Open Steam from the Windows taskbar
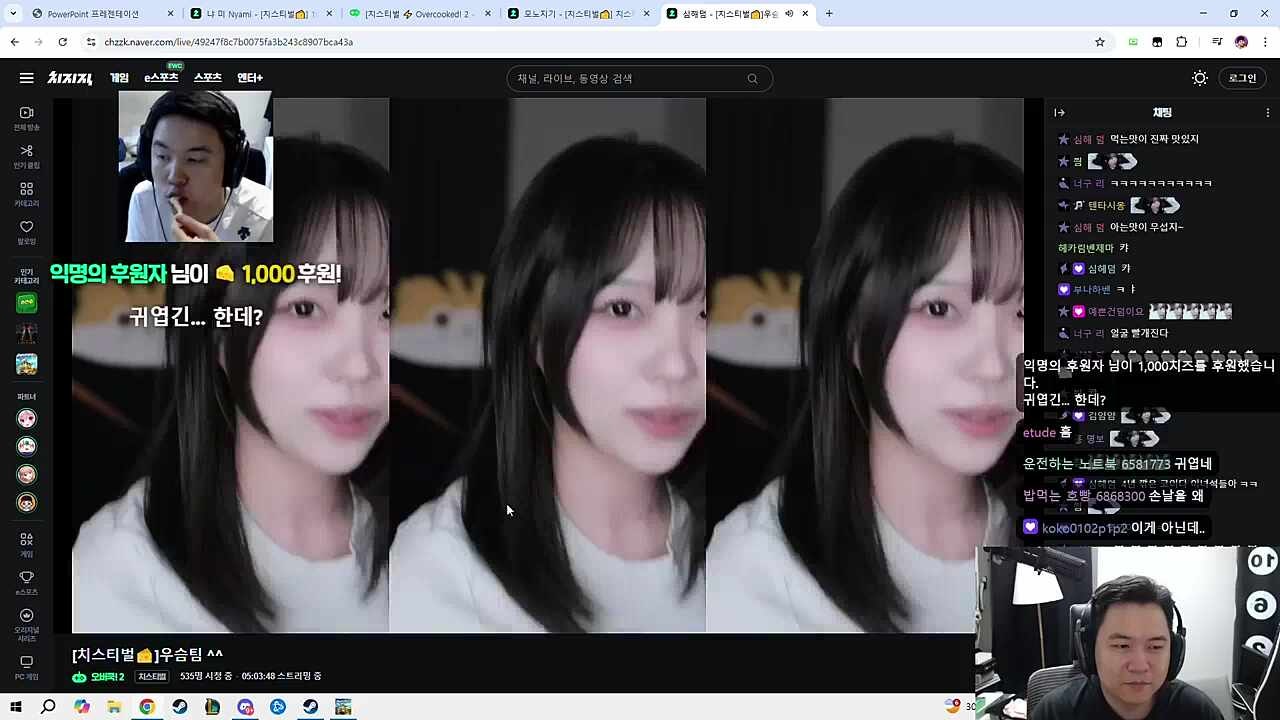 [179, 707]
